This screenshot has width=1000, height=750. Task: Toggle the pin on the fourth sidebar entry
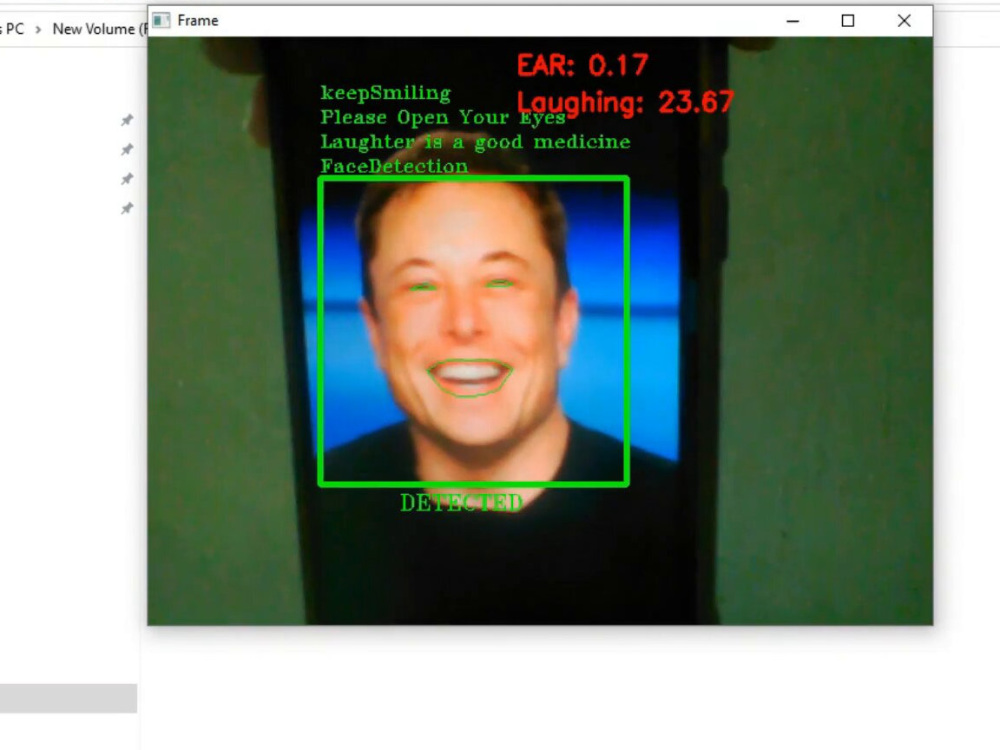point(126,208)
